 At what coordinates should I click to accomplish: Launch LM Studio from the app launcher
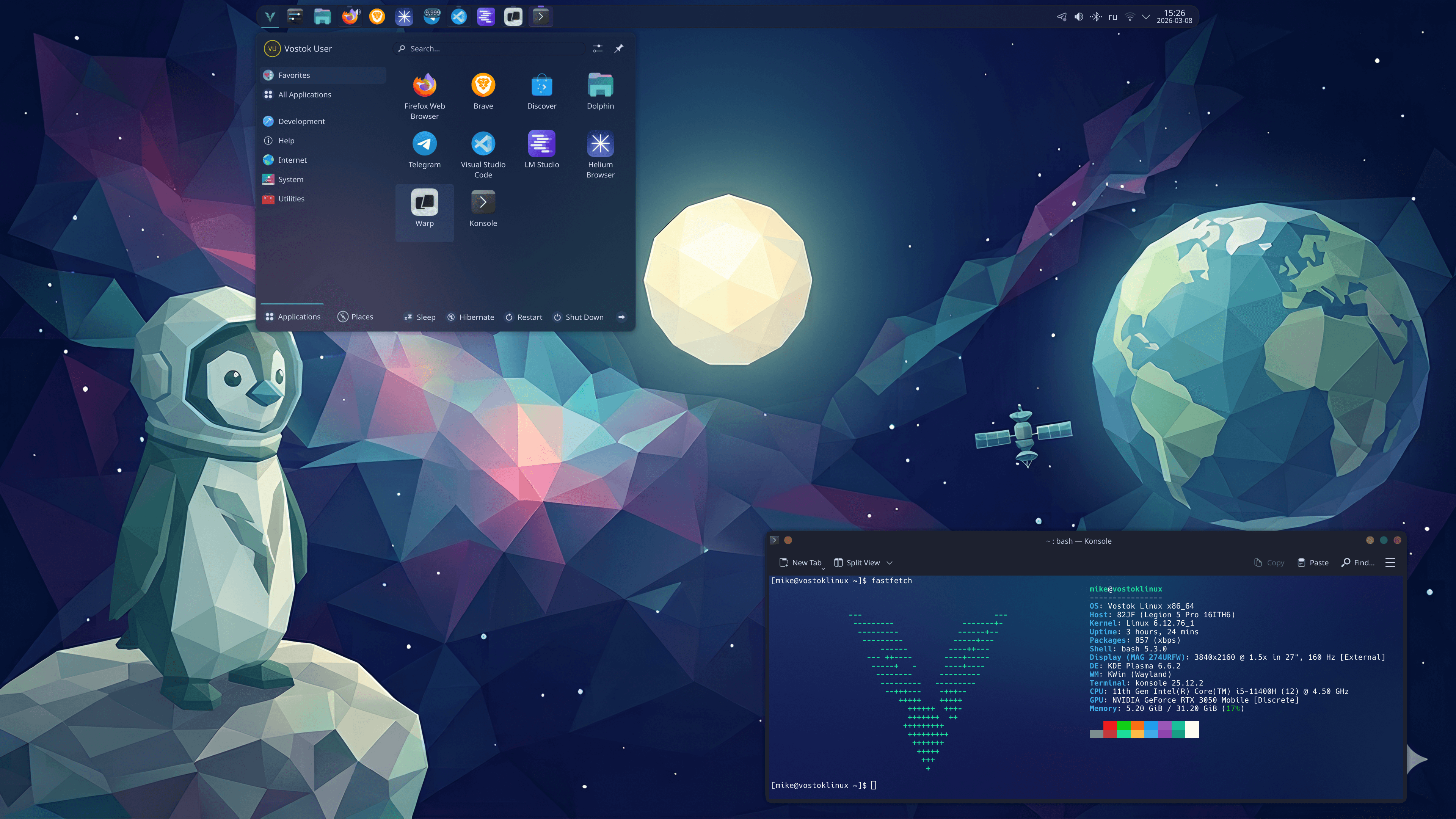[541, 145]
